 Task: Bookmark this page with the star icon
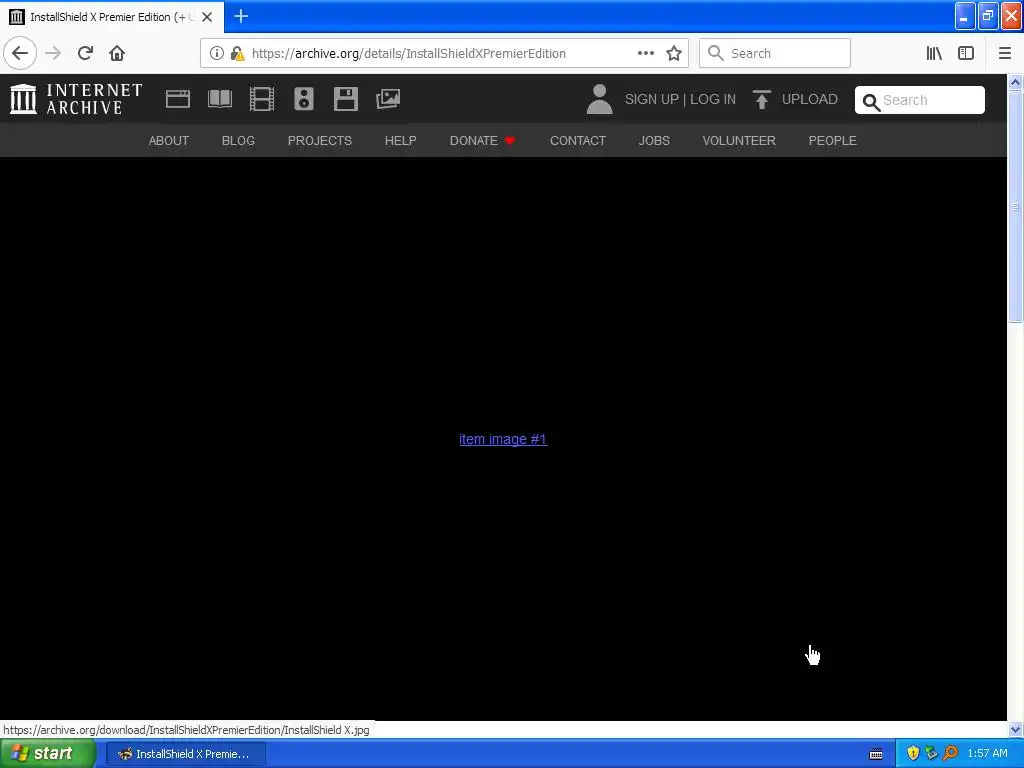[674, 53]
